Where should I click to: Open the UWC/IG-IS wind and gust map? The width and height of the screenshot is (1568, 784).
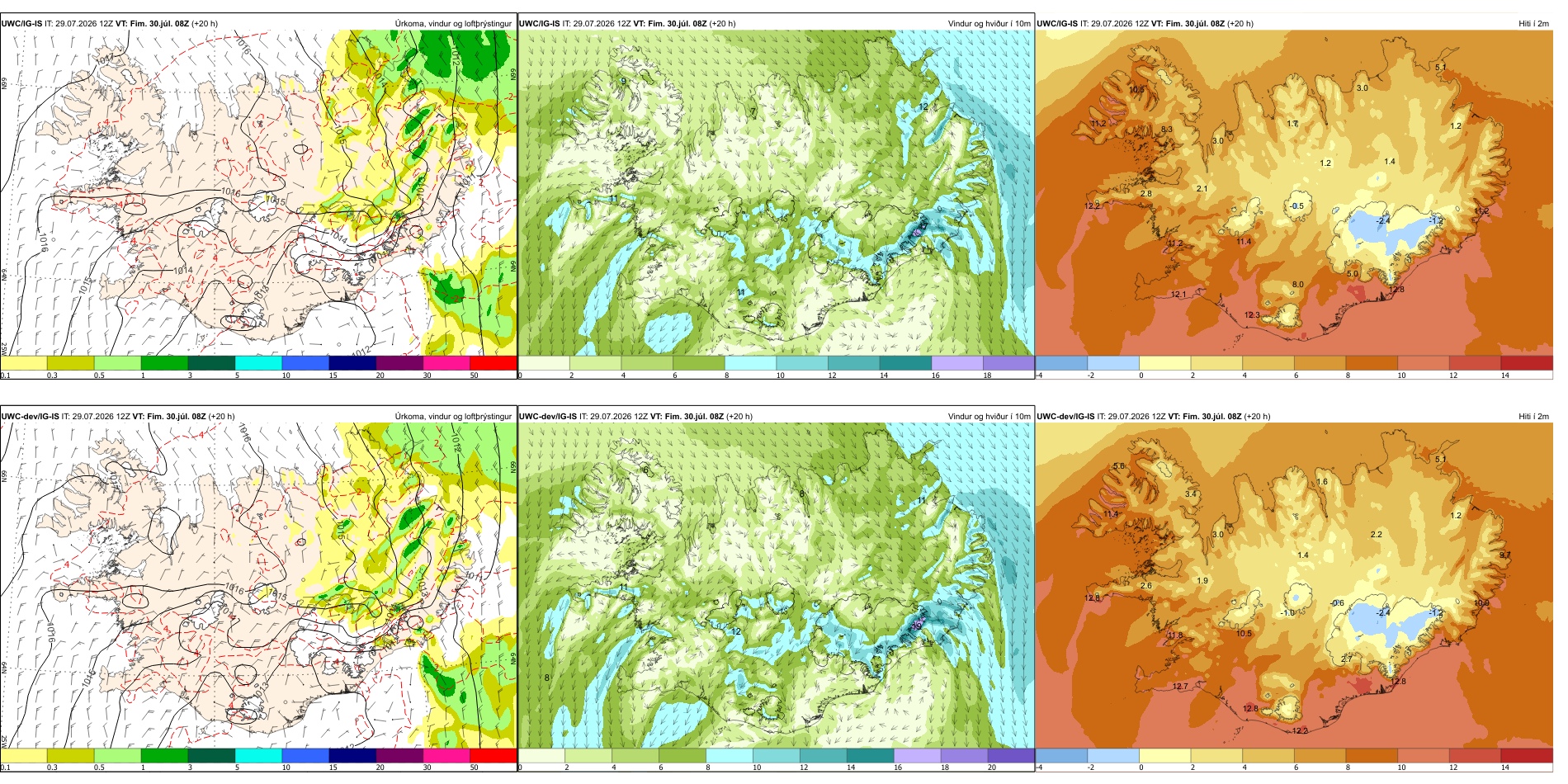tap(776, 193)
